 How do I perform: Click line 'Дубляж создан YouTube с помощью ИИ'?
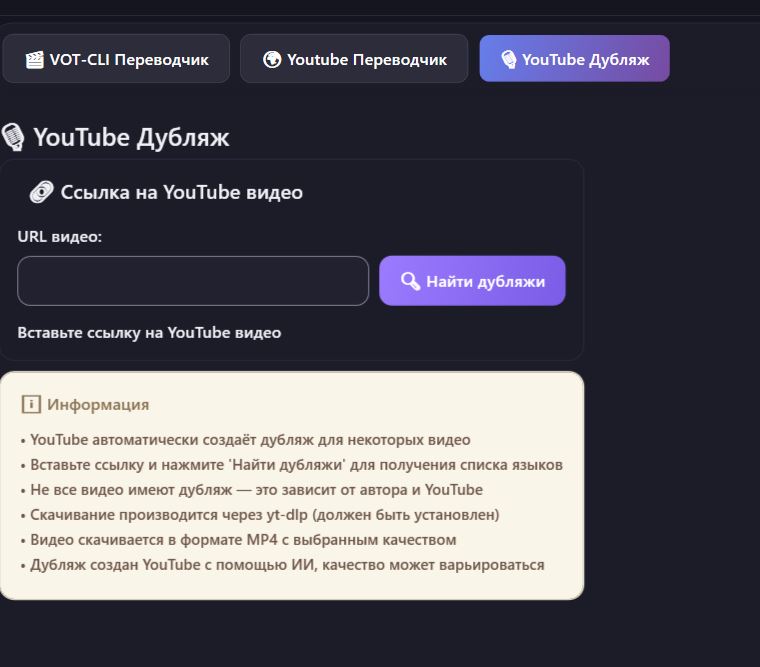tap(287, 565)
